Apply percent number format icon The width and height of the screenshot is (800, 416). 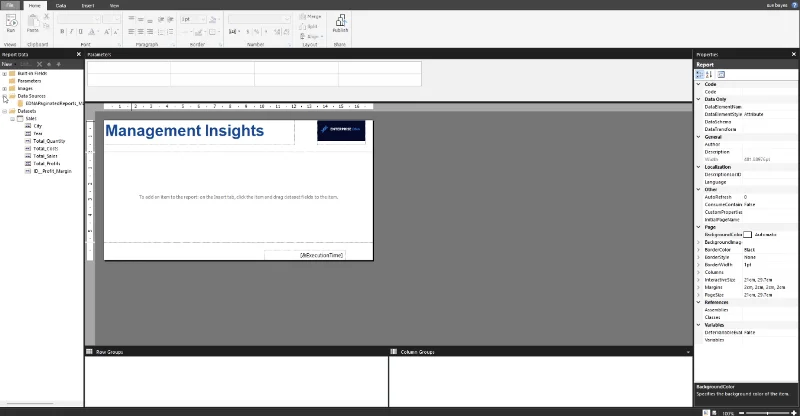pyautogui.click(x=257, y=32)
